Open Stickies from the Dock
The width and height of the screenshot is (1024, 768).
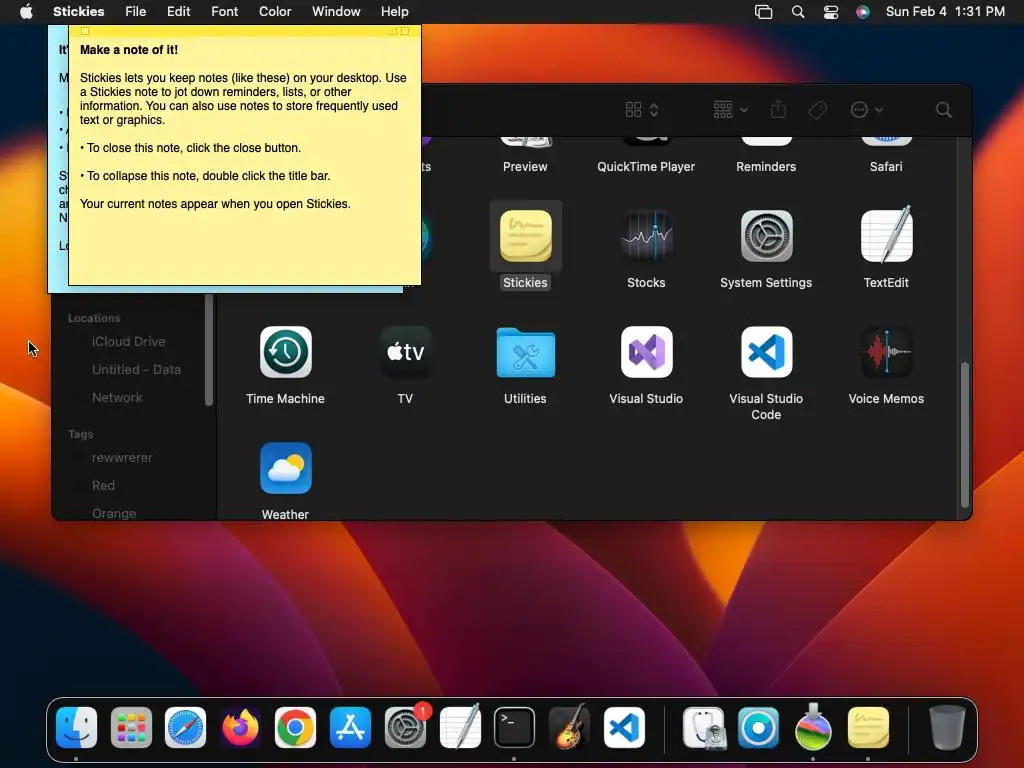point(868,728)
